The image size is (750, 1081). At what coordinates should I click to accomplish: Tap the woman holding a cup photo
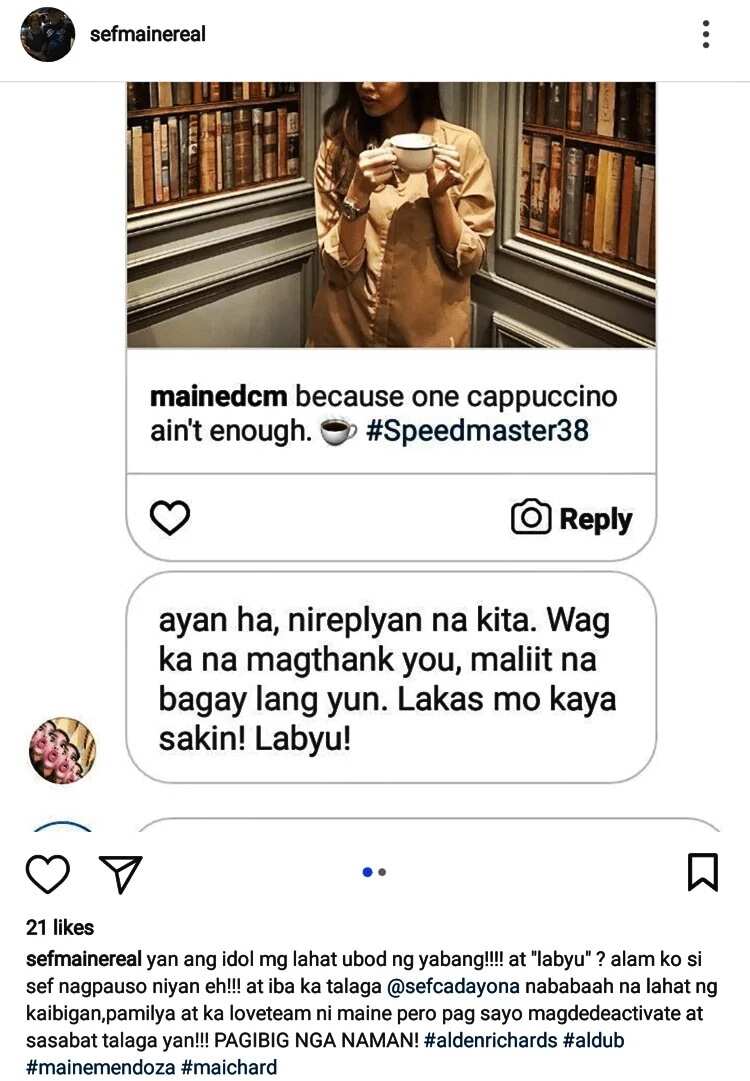pos(391,214)
